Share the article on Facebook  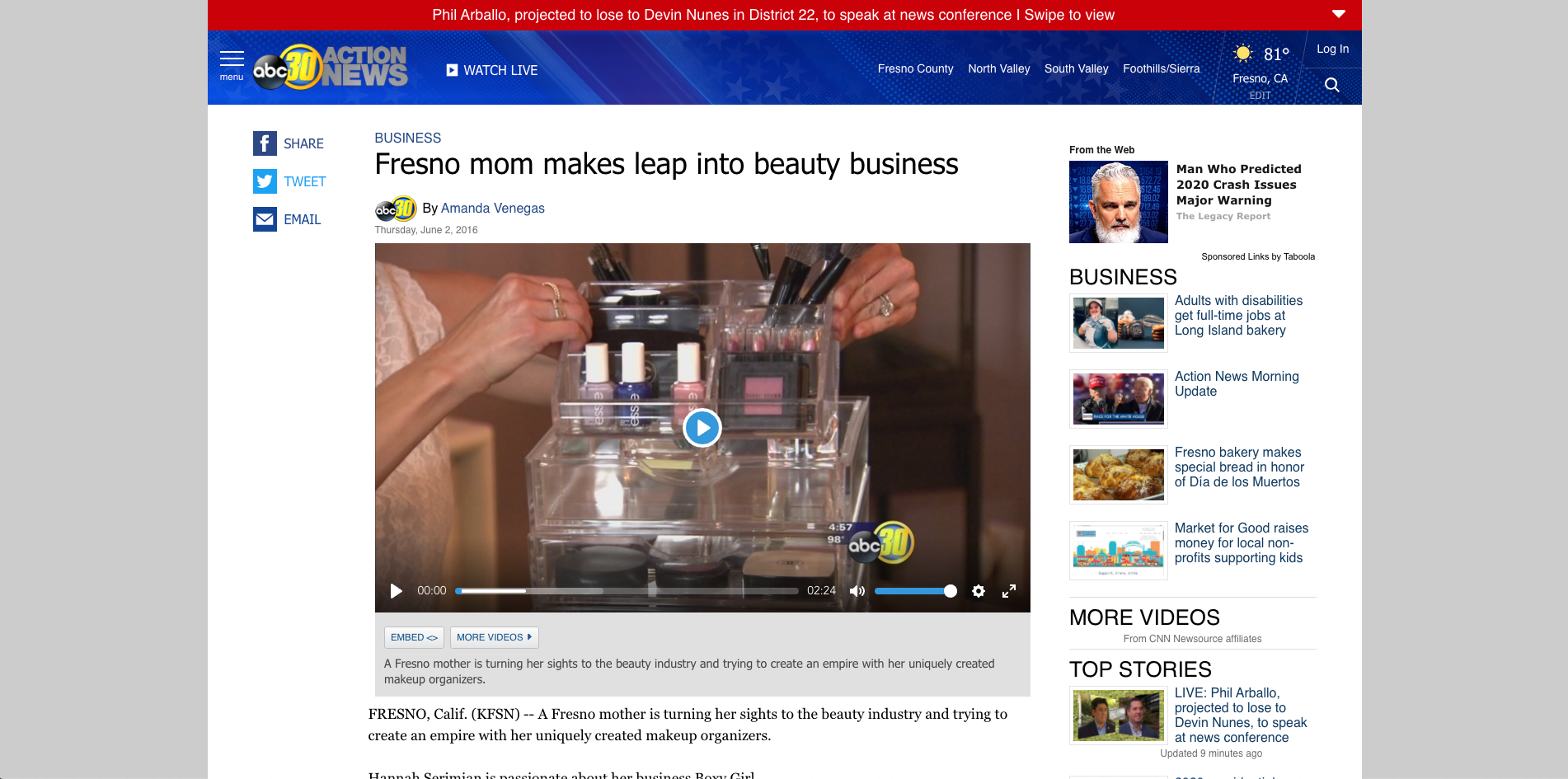click(x=265, y=143)
